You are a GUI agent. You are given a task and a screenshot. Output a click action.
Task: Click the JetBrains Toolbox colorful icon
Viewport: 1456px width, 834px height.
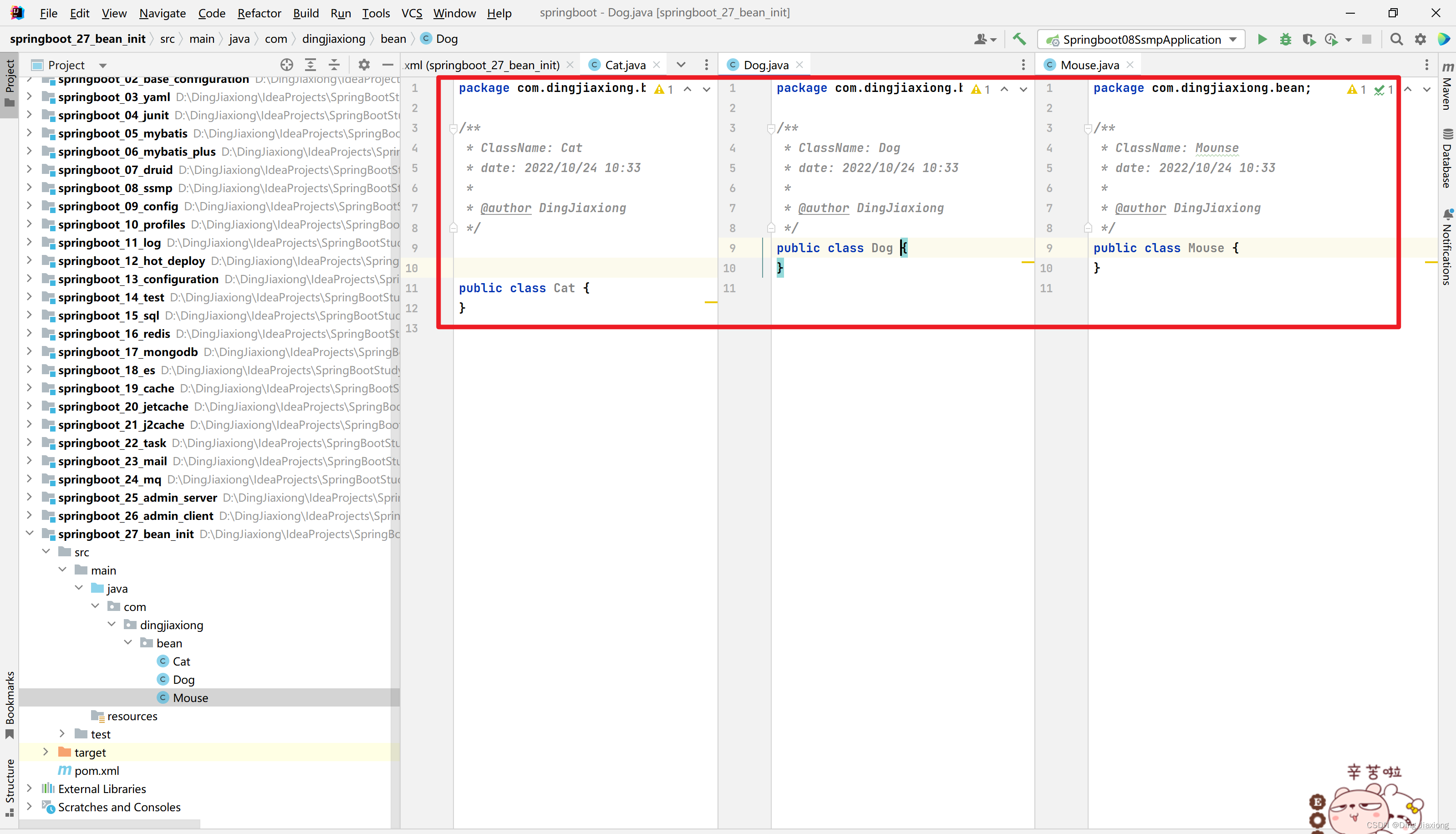[1444, 39]
